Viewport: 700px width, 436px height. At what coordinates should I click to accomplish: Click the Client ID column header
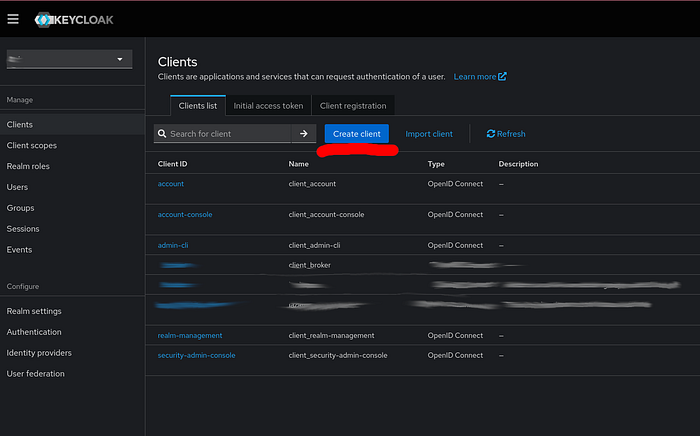pyautogui.click(x=172, y=164)
